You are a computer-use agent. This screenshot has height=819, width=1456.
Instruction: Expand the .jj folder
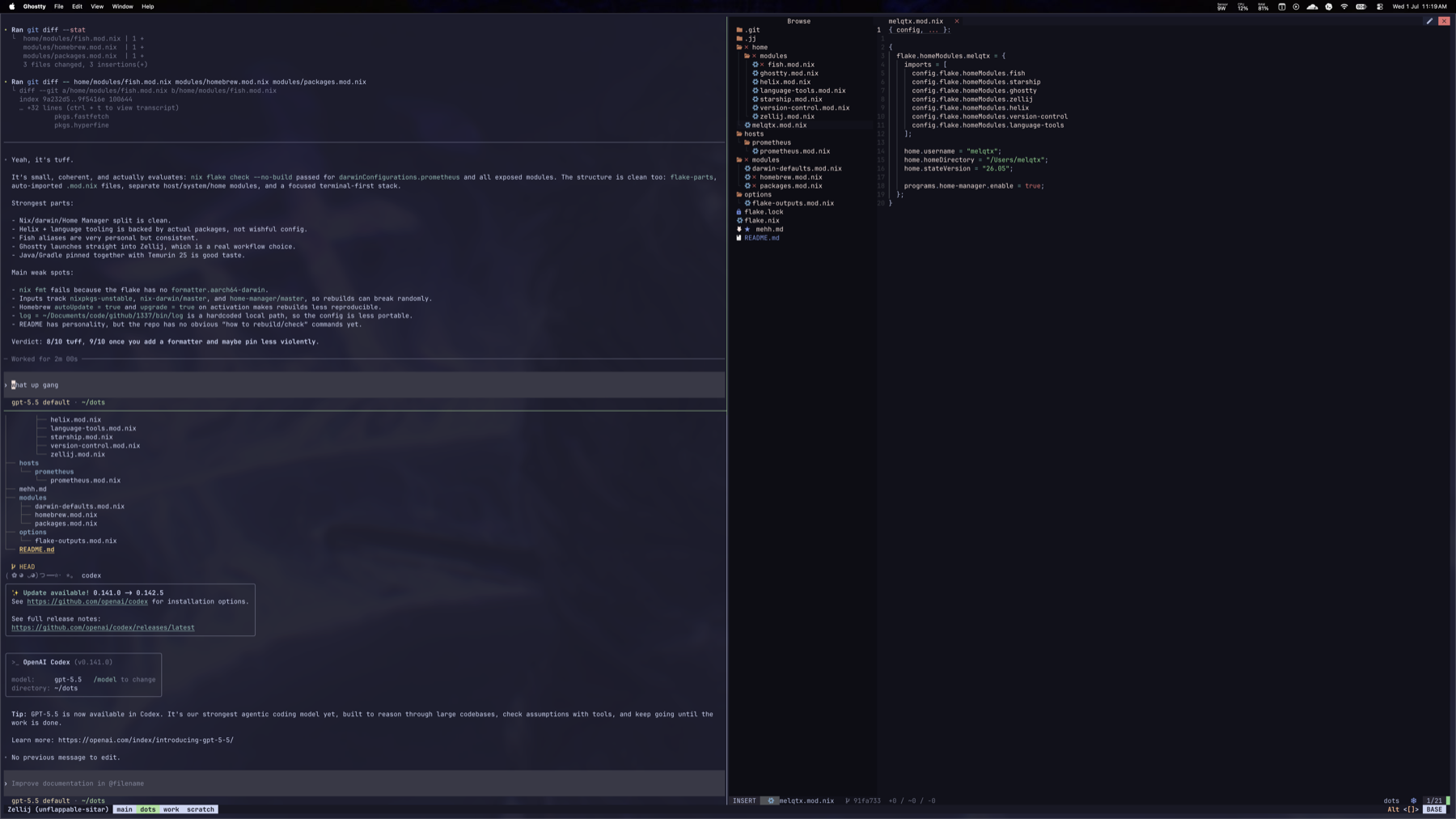pyautogui.click(x=747, y=39)
